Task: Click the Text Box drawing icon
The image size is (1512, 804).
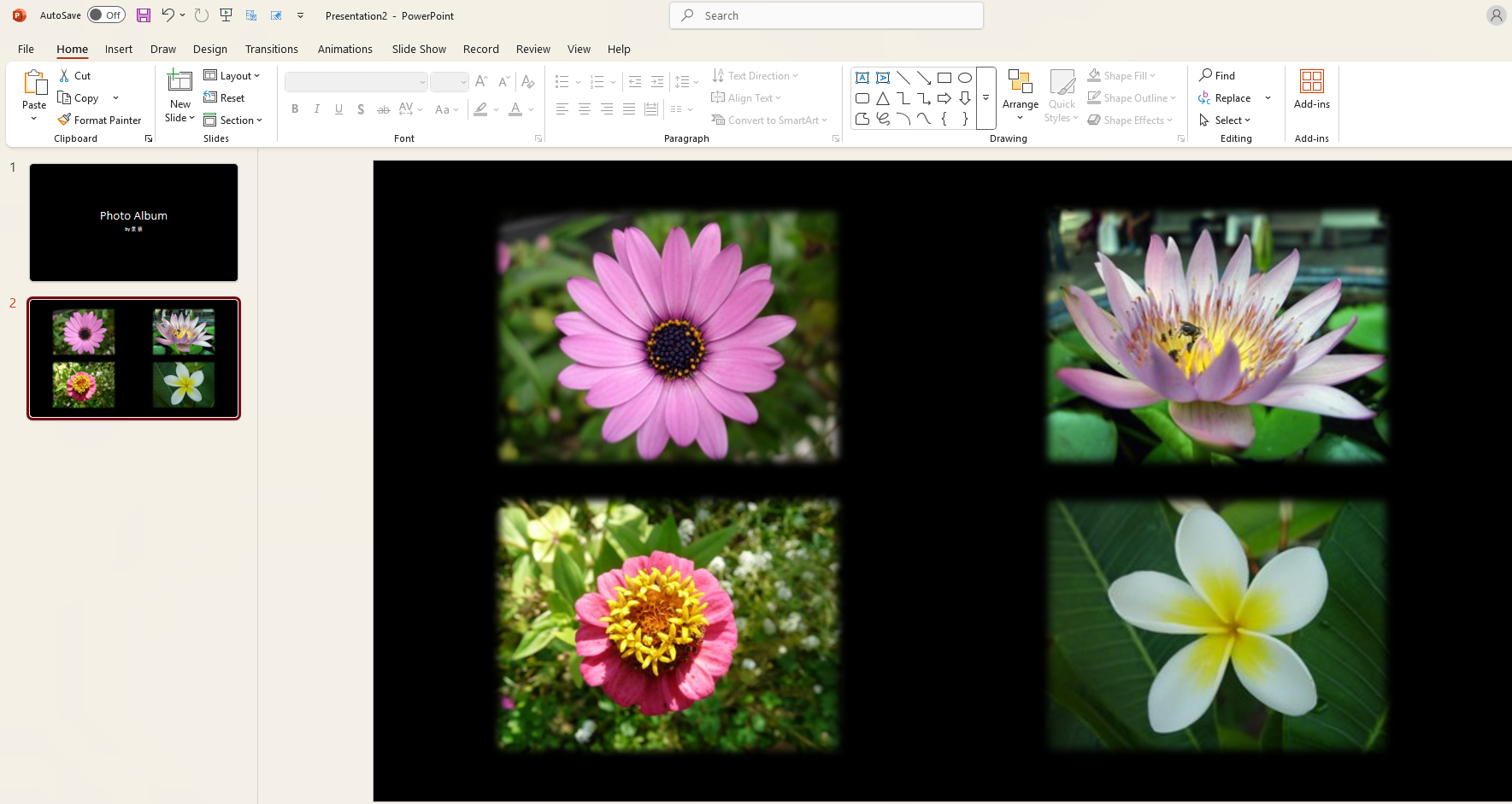Action: [x=862, y=77]
